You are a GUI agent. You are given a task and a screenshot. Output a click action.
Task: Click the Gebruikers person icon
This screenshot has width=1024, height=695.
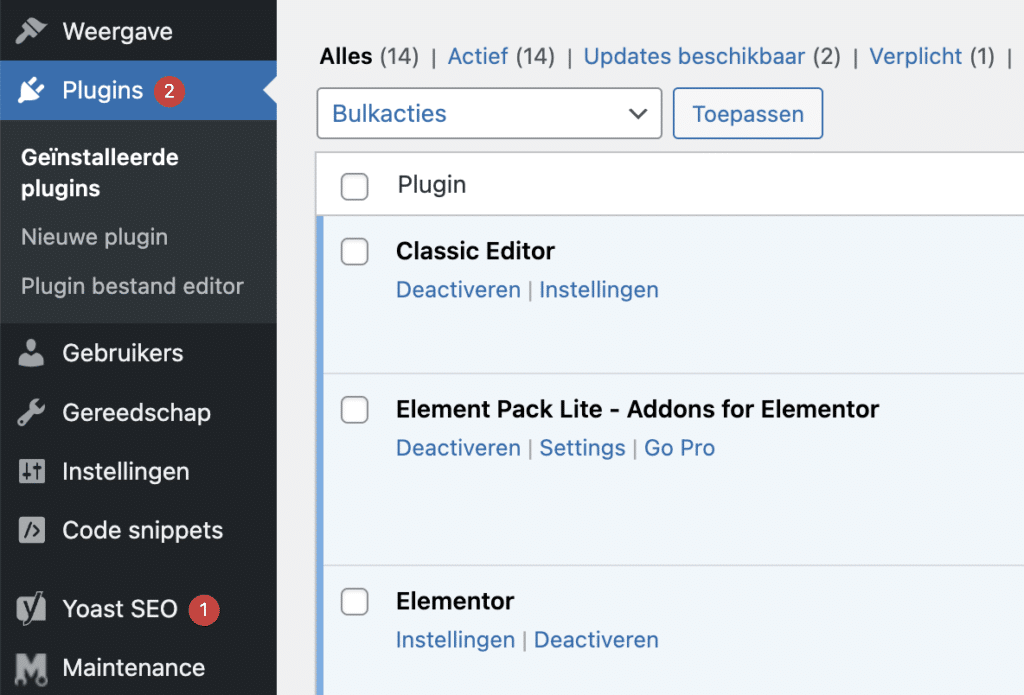click(x=31, y=353)
